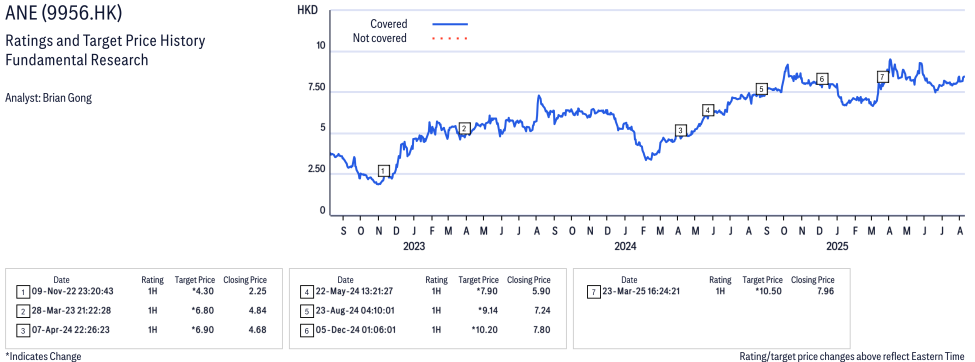Click date 07-Apr-24 22:26:23
Viewport: 975px width, 362px height.
click(71, 330)
